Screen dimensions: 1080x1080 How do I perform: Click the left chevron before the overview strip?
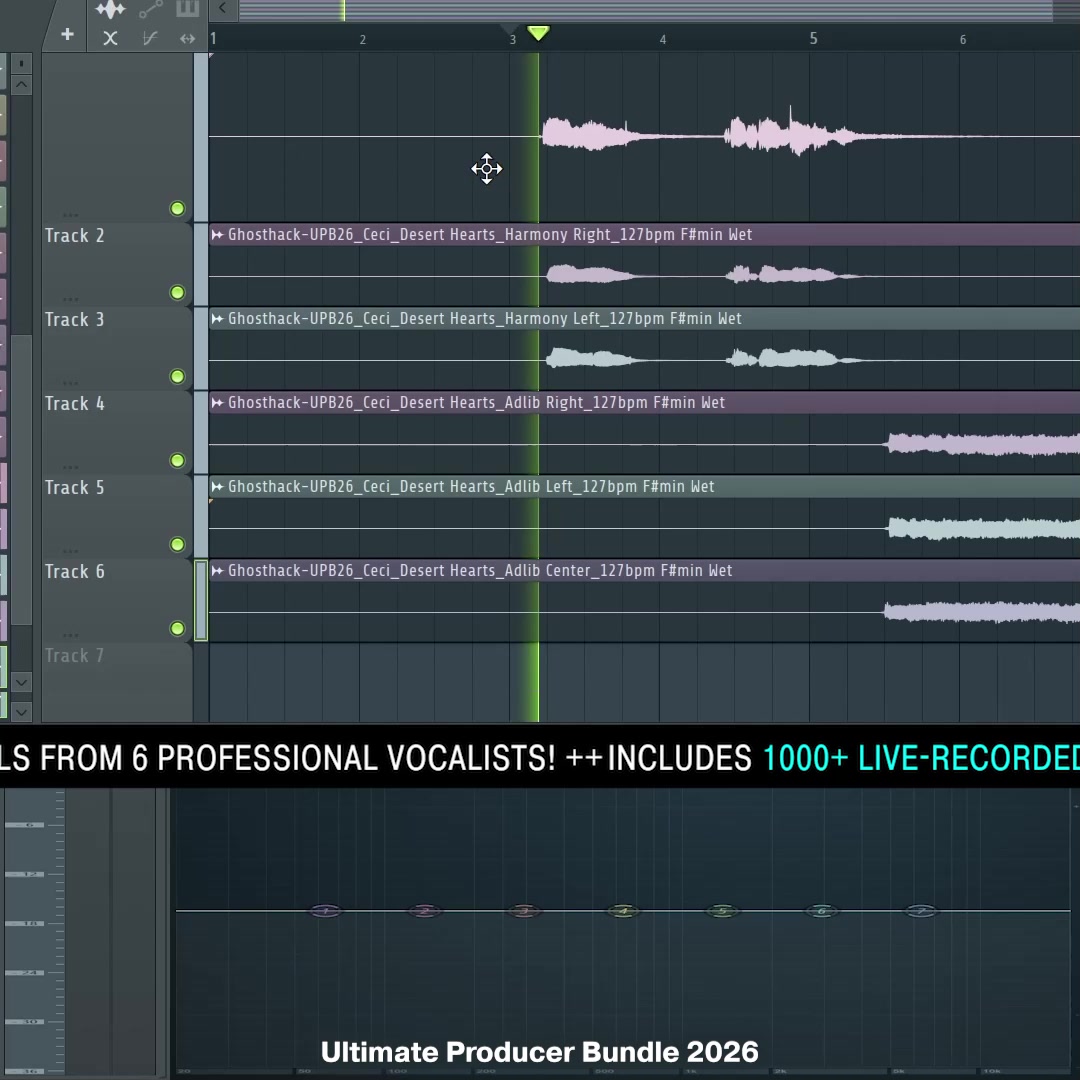(x=222, y=8)
